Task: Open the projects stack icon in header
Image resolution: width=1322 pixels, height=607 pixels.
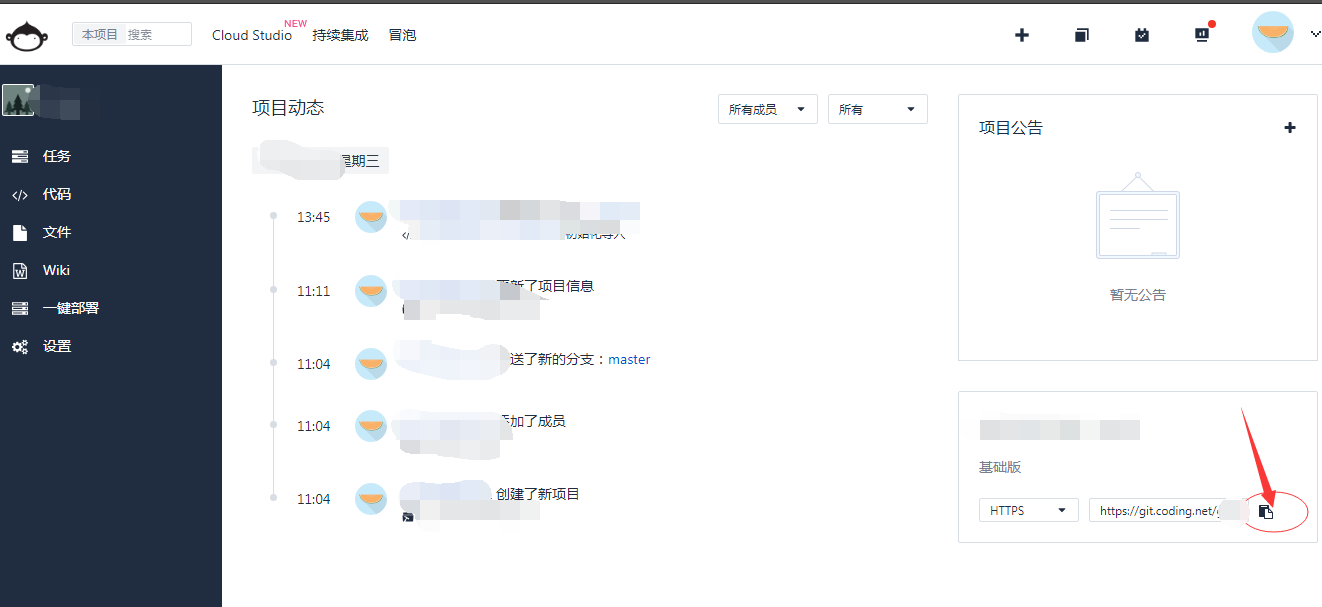Action: click(1081, 35)
